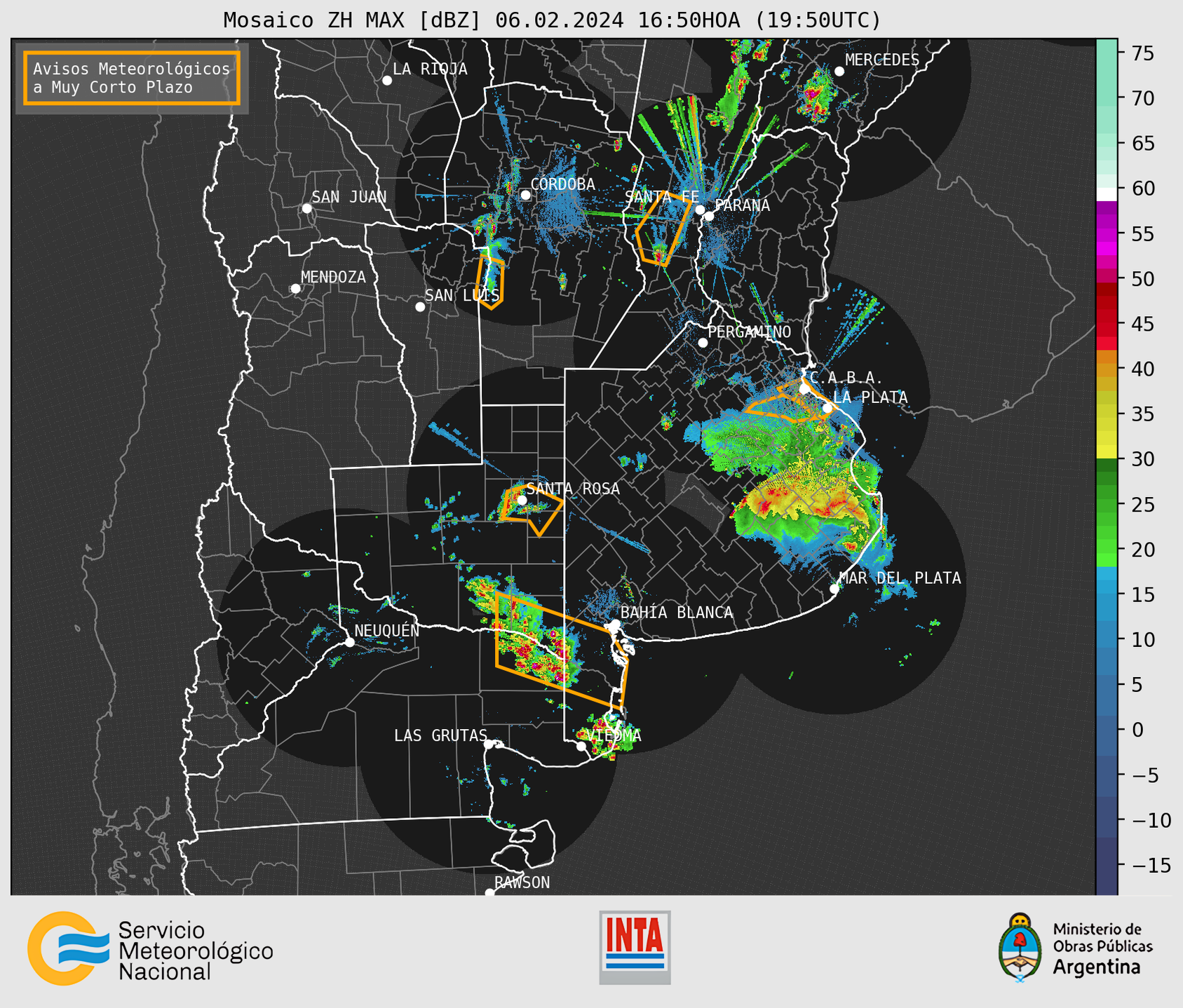Click the SANTA FE label

pyautogui.click(x=662, y=197)
